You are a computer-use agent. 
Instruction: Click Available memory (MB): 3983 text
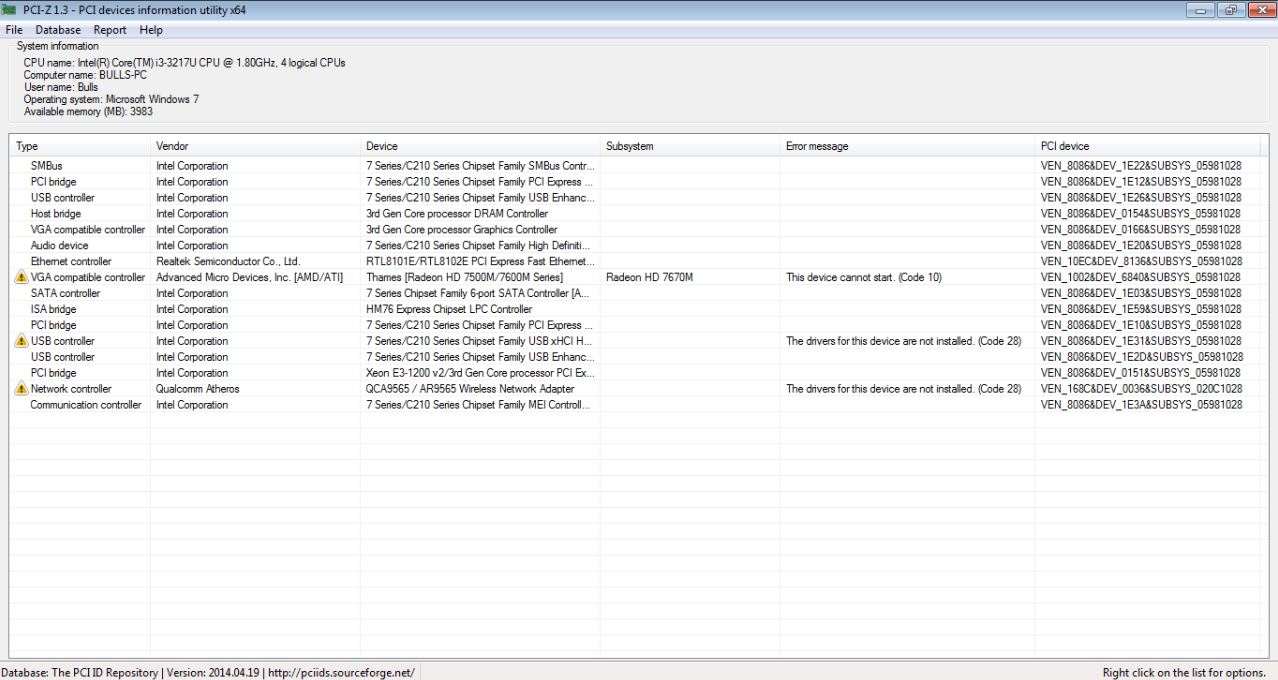(x=89, y=112)
